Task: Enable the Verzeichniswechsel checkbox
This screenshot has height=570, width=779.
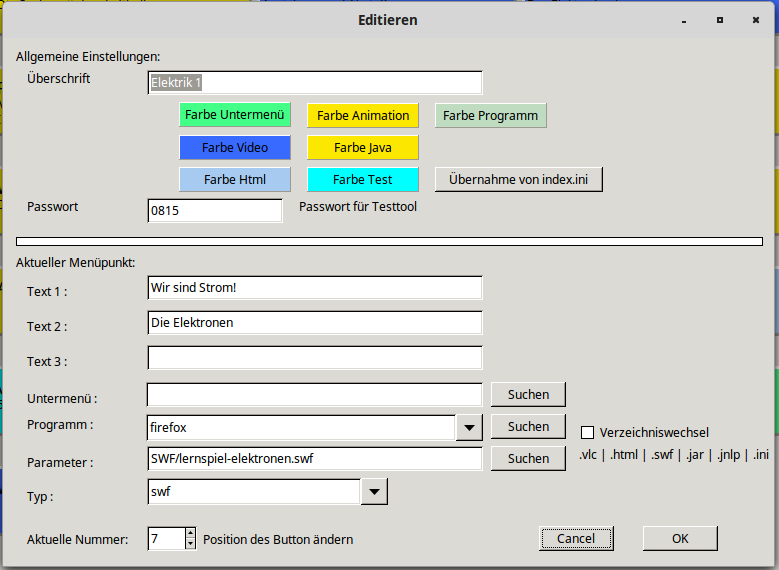Action: [588, 432]
